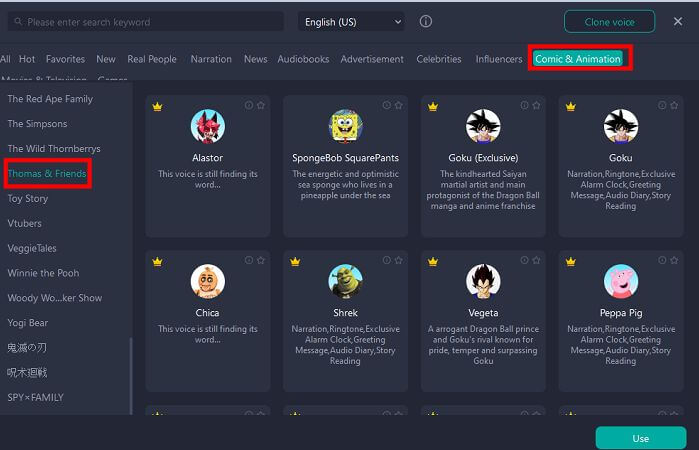Image resolution: width=699 pixels, height=450 pixels.
Task: Select the Toy Story category
Action: (x=28, y=198)
